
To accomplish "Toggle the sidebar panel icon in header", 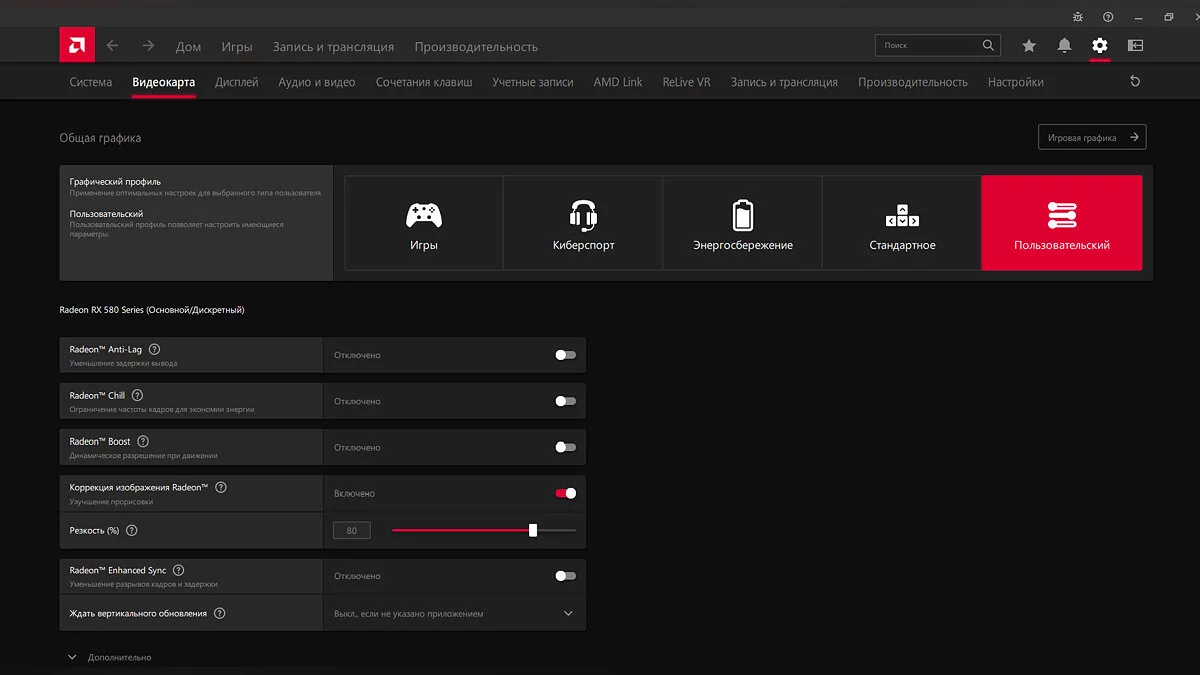I will coord(1135,46).
